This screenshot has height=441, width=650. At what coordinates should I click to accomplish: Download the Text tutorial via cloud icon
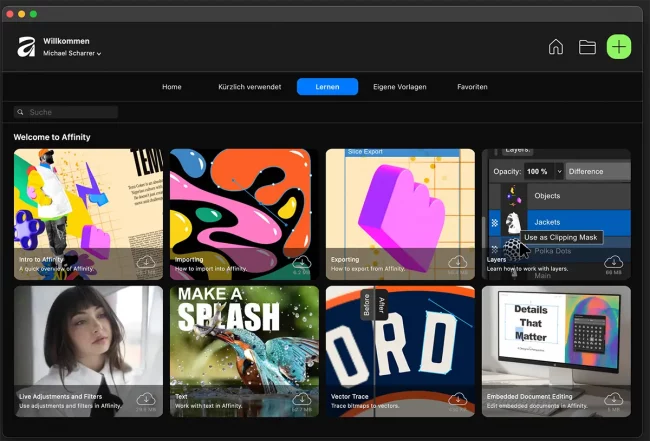(302, 399)
